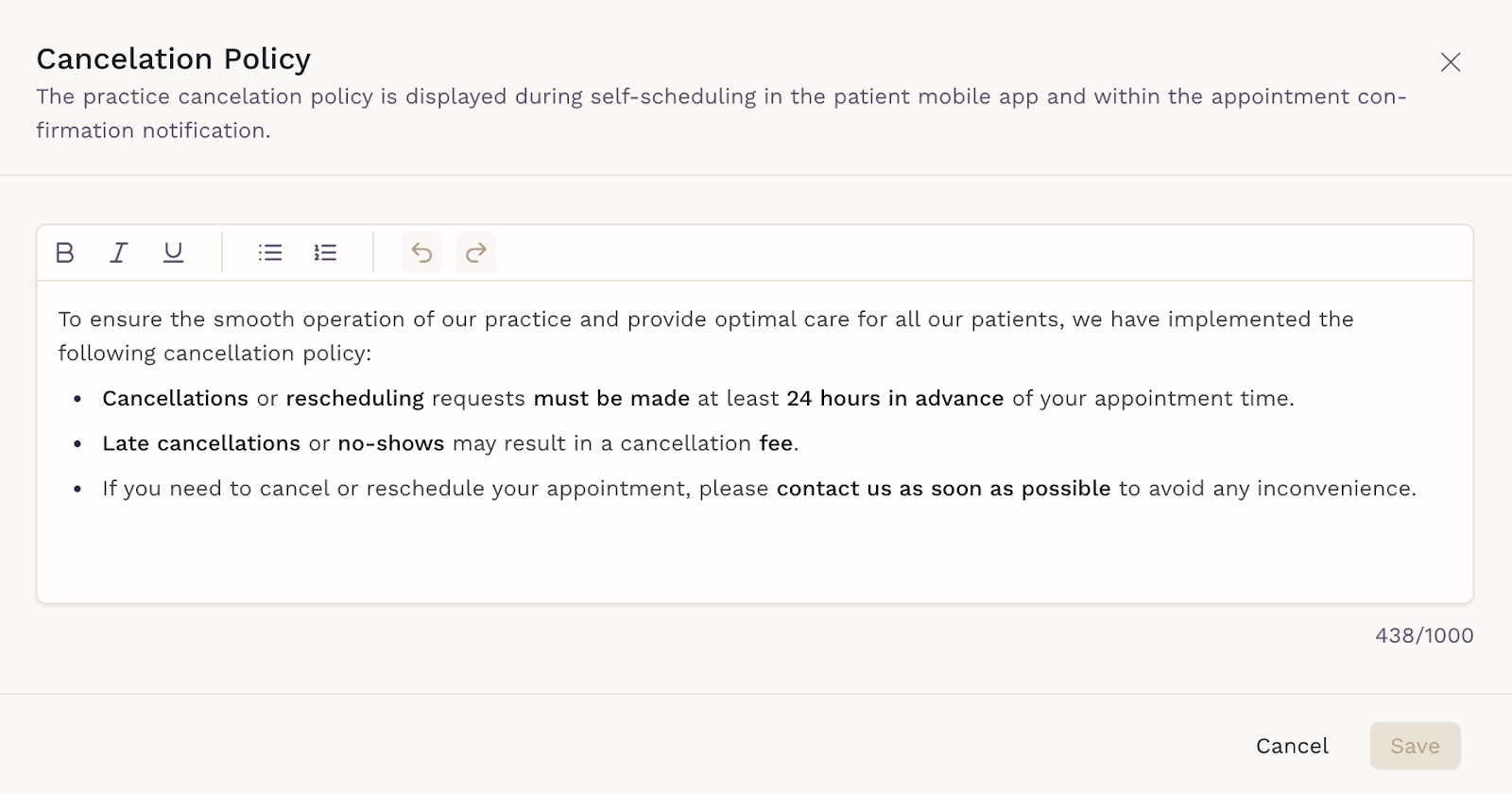Undo the last edit
The height and width of the screenshot is (794, 1512).
(421, 252)
